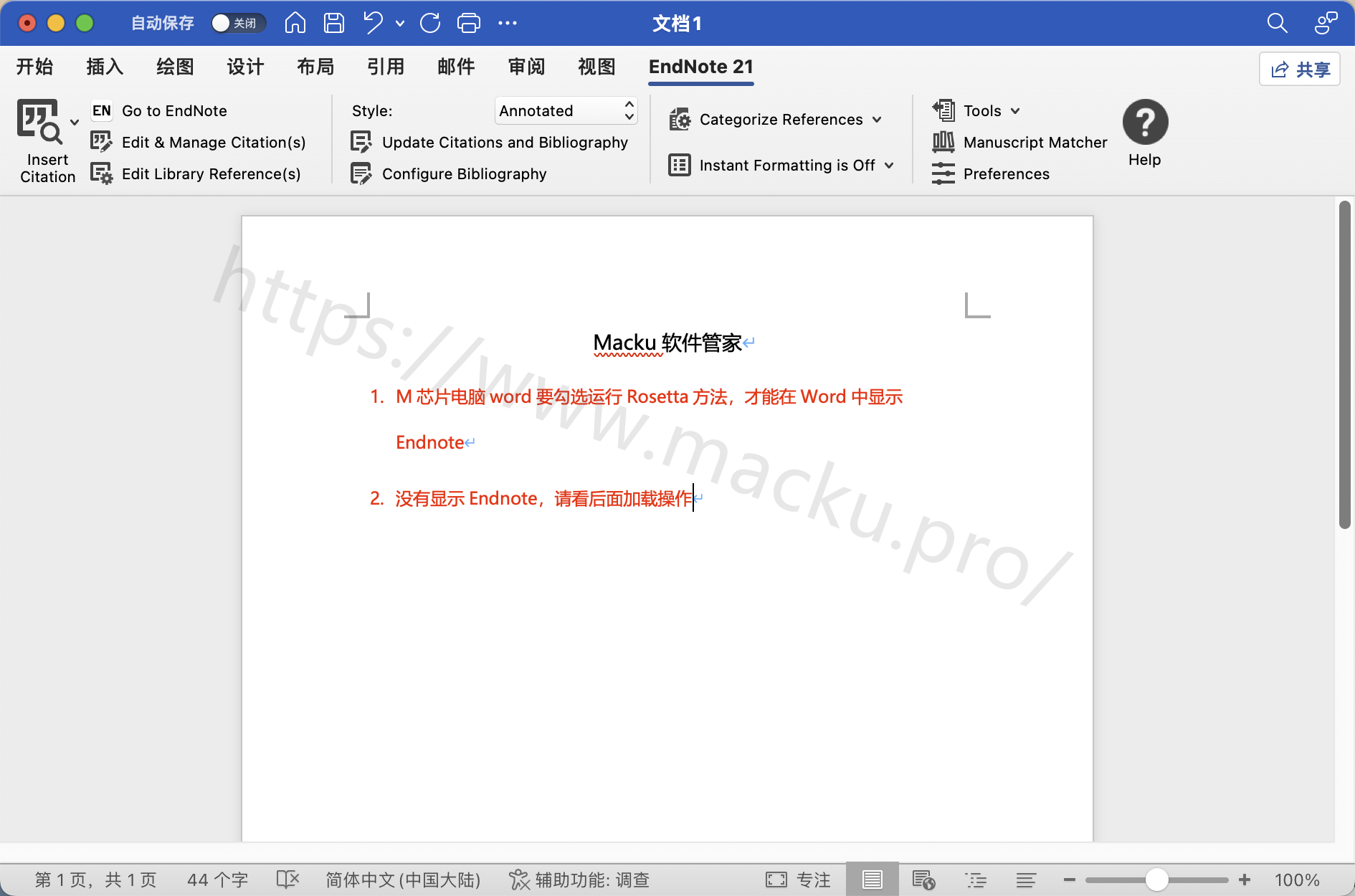This screenshot has width=1355, height=896.
Task: Open Edit Library Reference(s)
Action: pyautogui.click(x=196, y=173)
